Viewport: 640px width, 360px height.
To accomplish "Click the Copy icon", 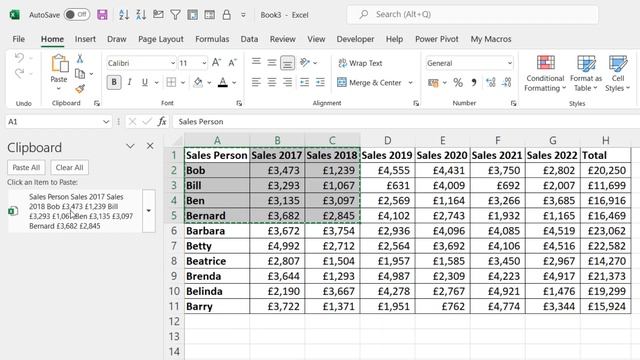I will click(80, 74).
